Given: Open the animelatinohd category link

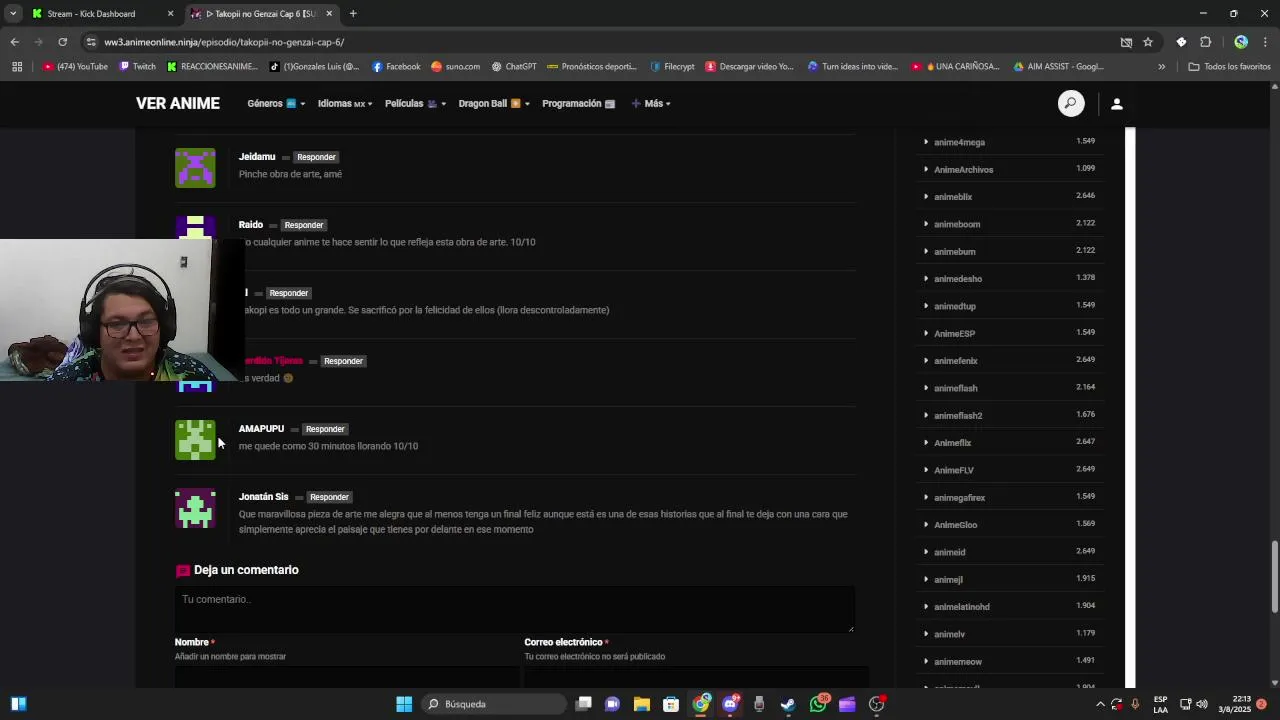Looking at the screenshot, I should 961,607.
